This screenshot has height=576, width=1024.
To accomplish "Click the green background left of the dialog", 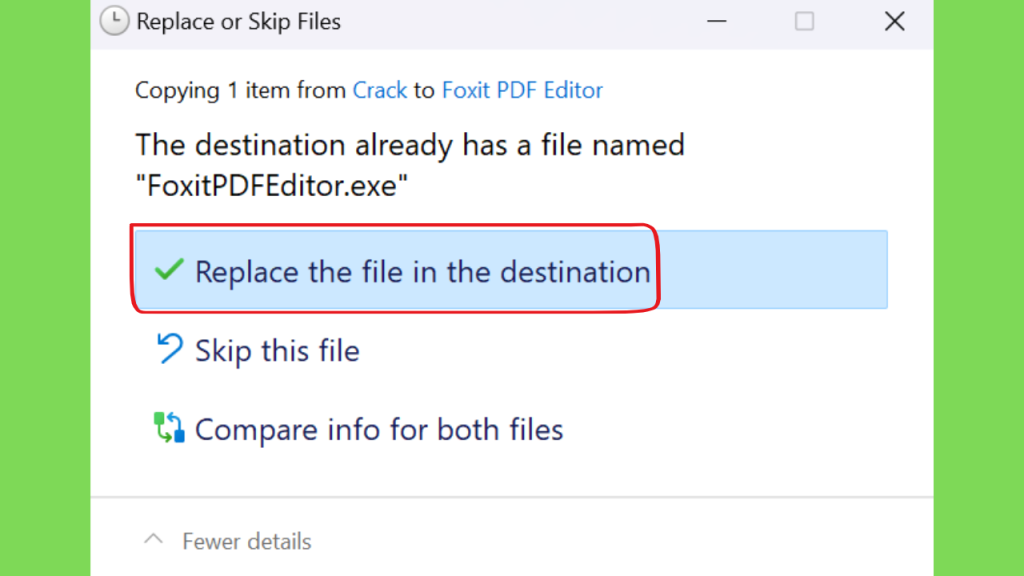I will [x=45, y=288].
